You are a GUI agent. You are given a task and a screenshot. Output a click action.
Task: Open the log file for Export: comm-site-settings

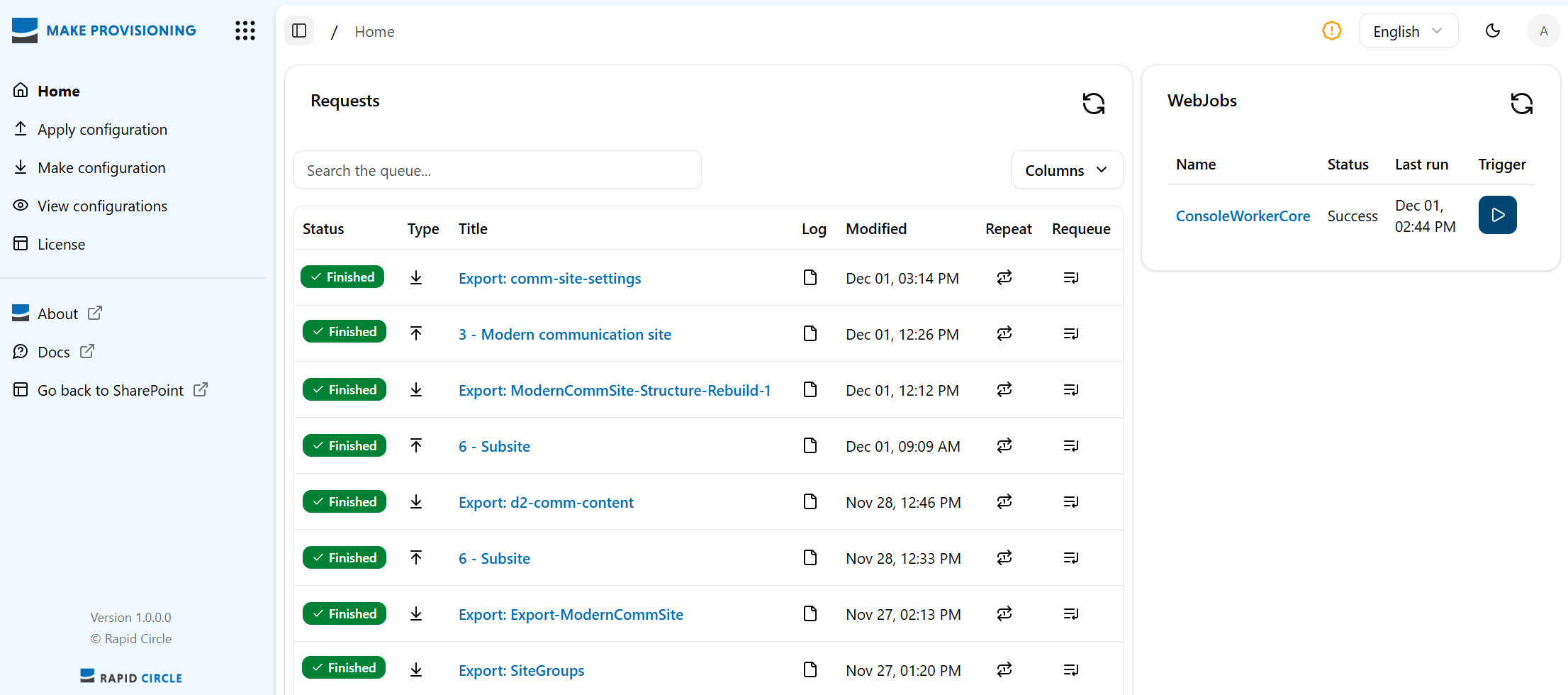811,277
